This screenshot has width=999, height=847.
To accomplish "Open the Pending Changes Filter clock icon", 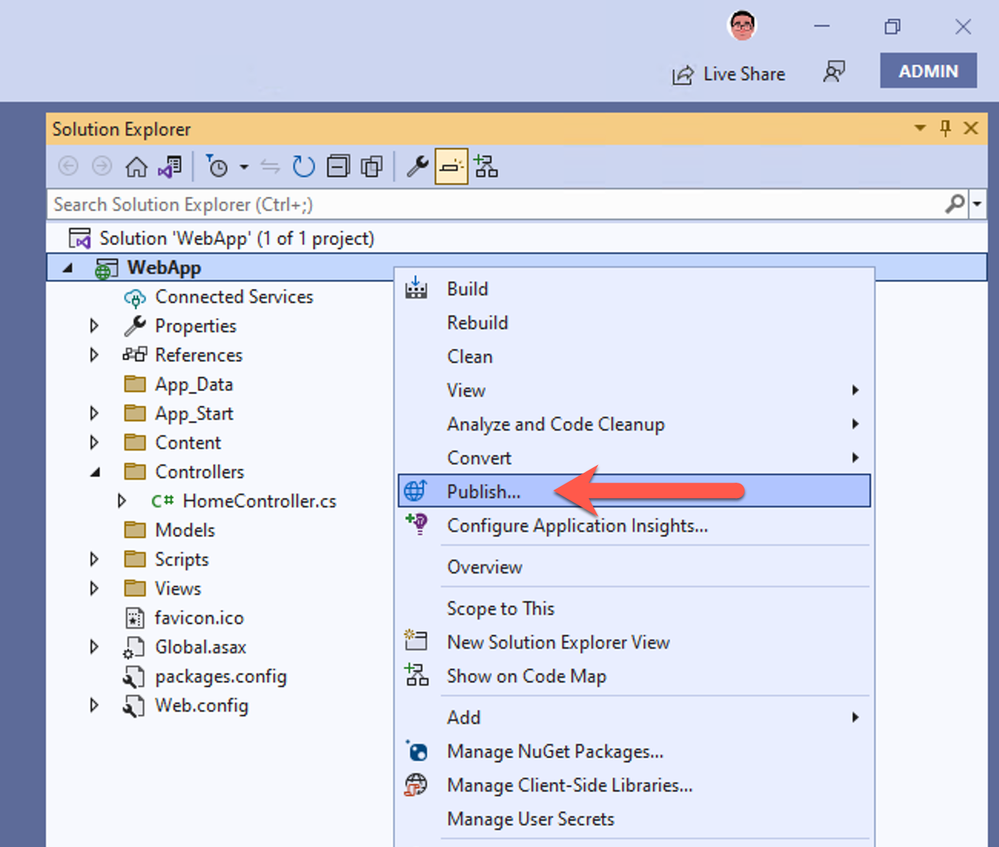I will [x=217, y=167].
